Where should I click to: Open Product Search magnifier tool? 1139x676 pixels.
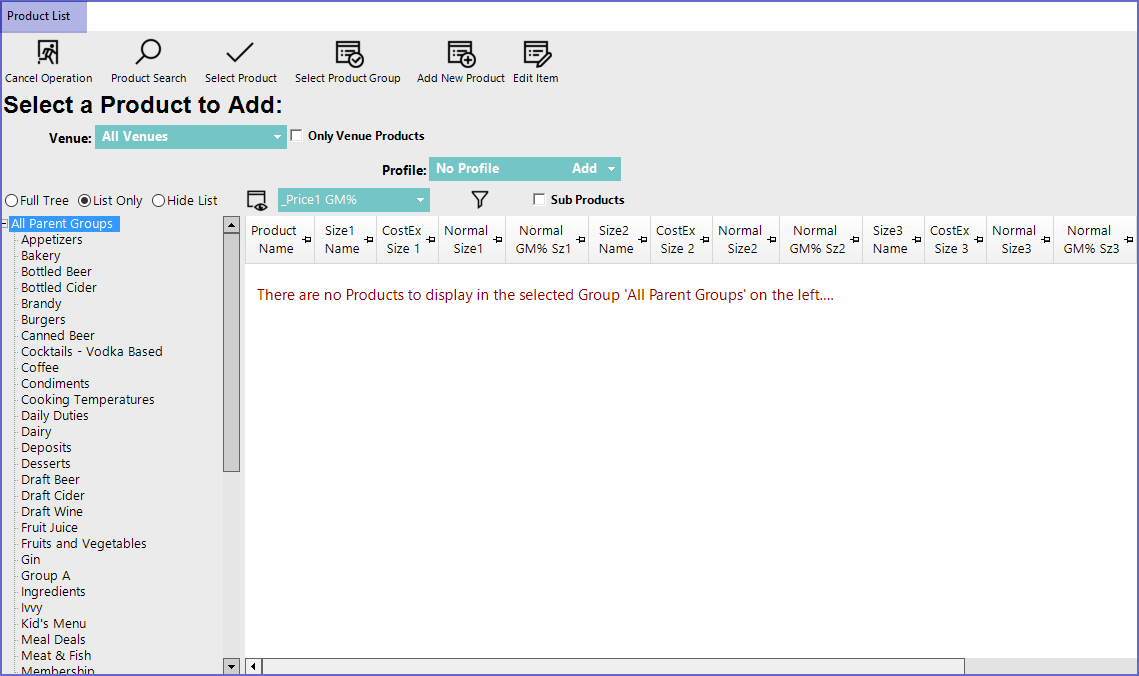tap(148, 53)
